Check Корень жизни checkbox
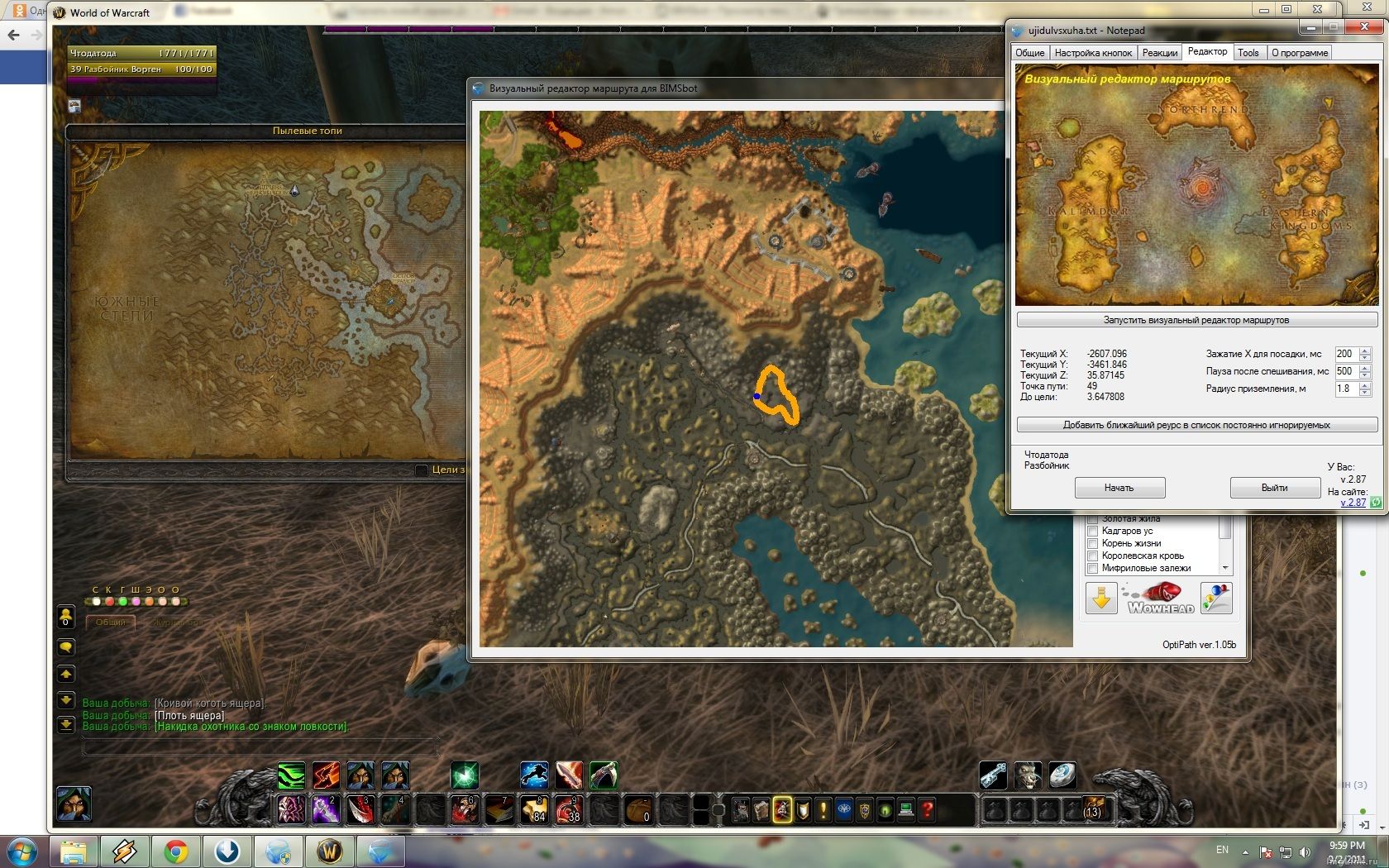1389x868 pixels. [x=1092, y=543]
